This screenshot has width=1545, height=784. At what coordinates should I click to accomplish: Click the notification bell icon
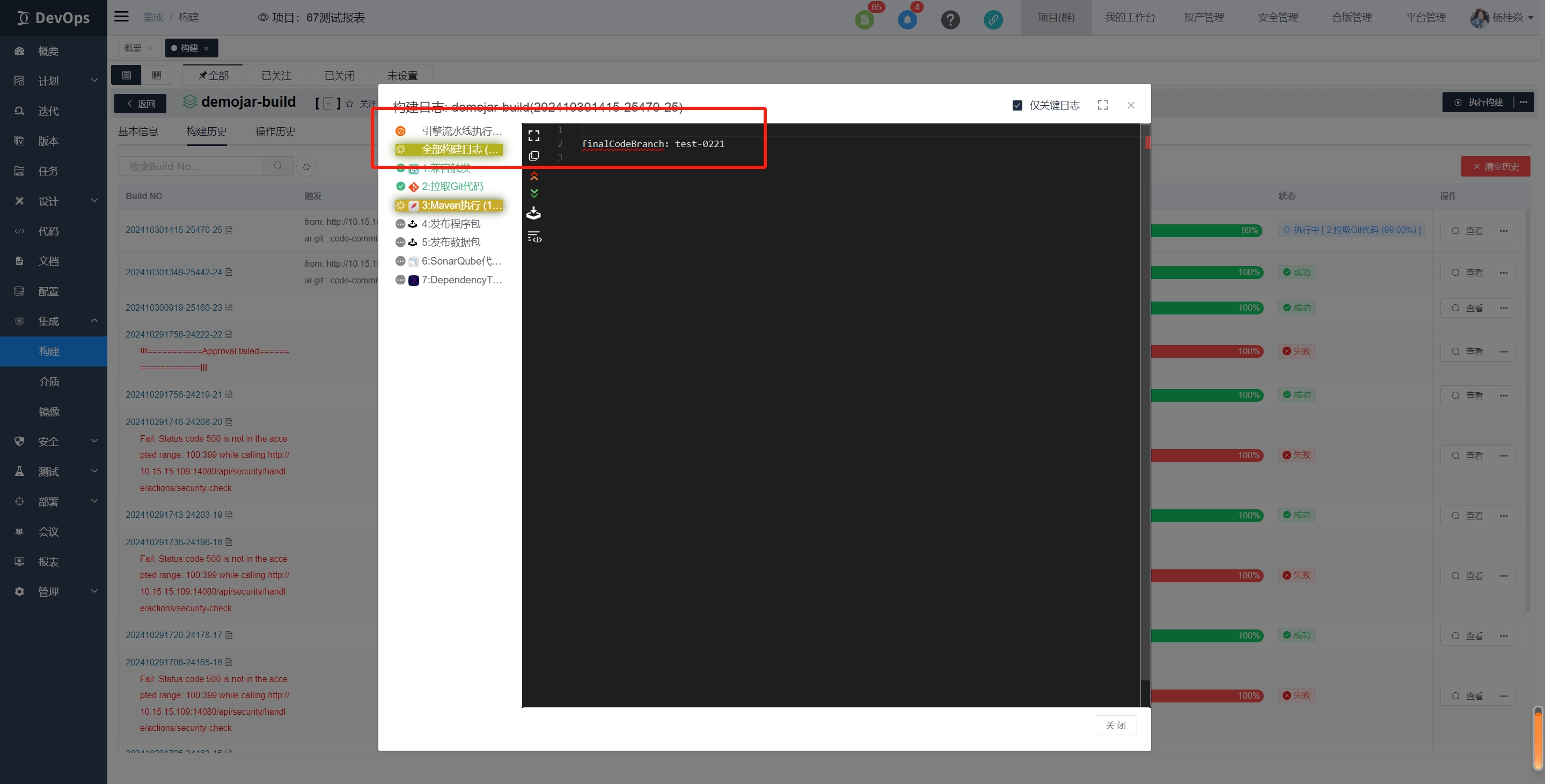[x=907, y=20]
